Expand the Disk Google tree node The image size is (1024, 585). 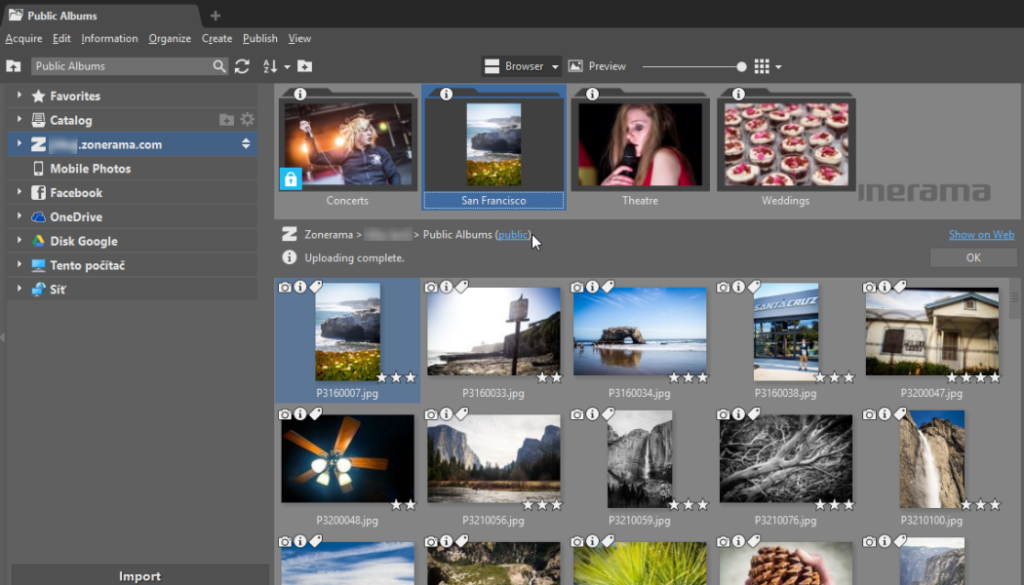pos(19,240)
